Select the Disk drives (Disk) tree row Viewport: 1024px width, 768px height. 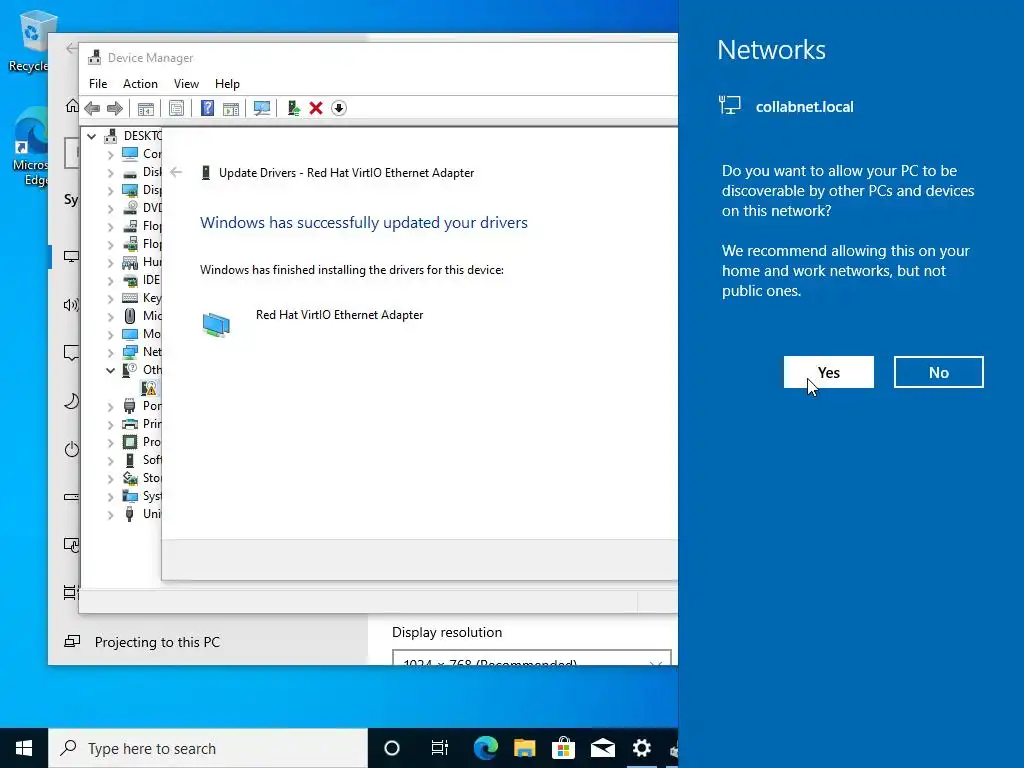tap(141, 172)
